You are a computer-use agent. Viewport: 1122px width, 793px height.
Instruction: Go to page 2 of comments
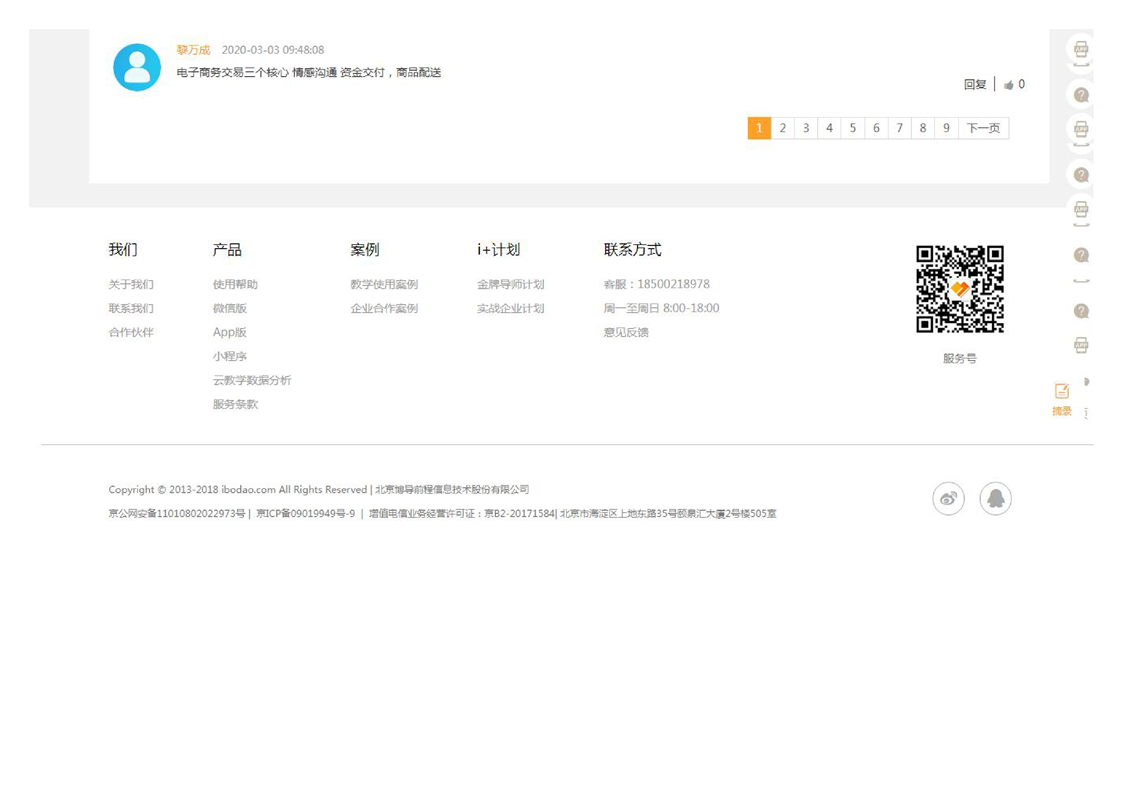[782, 128]
